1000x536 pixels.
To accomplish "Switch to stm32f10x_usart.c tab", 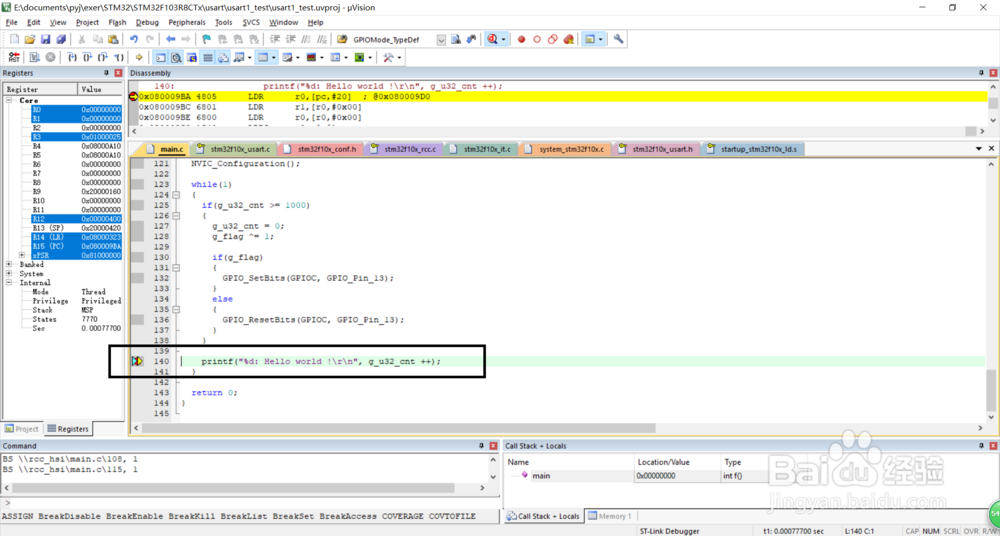I will [x=235, y=149].
